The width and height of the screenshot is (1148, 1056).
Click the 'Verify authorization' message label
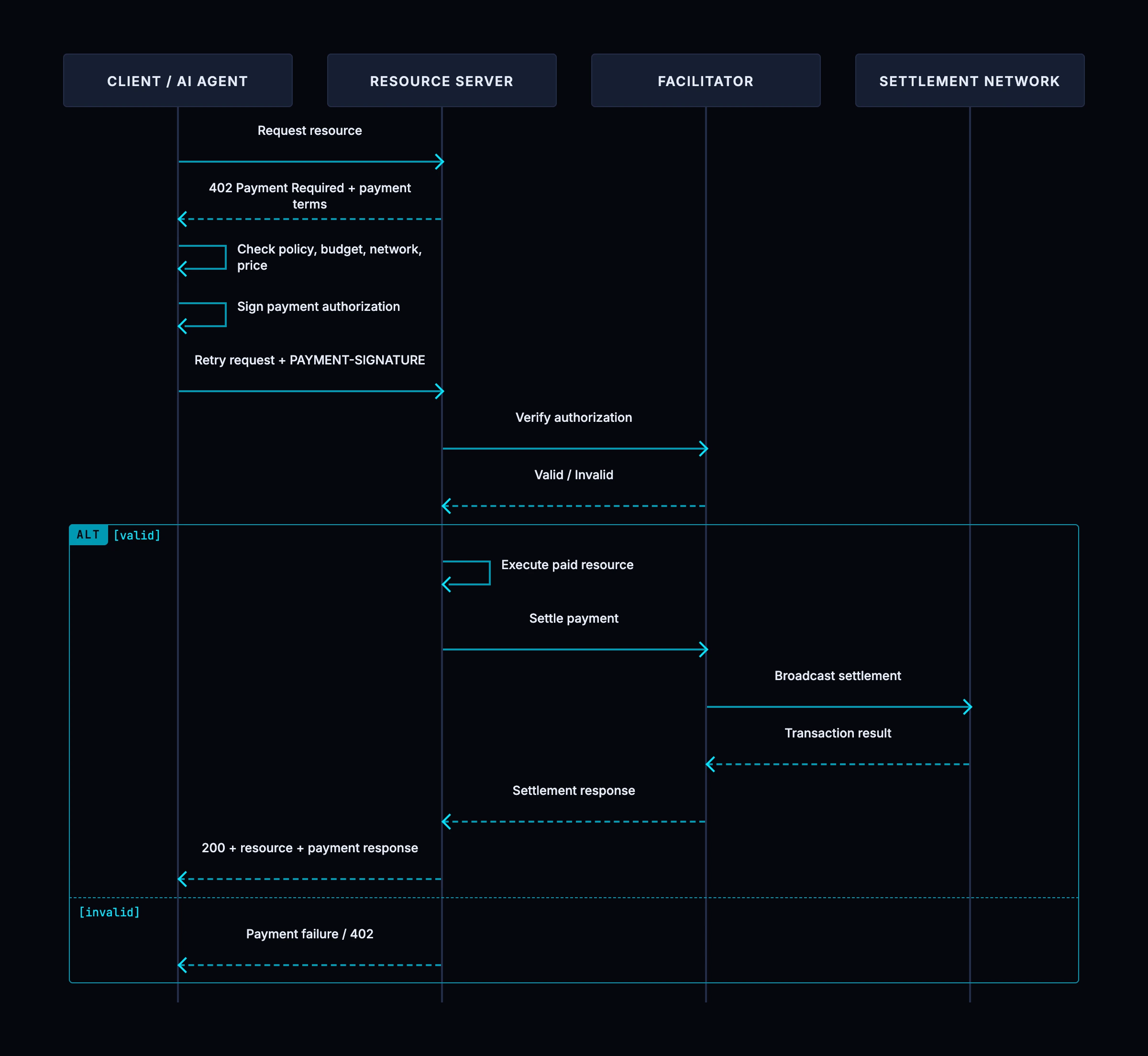point(574,418)
